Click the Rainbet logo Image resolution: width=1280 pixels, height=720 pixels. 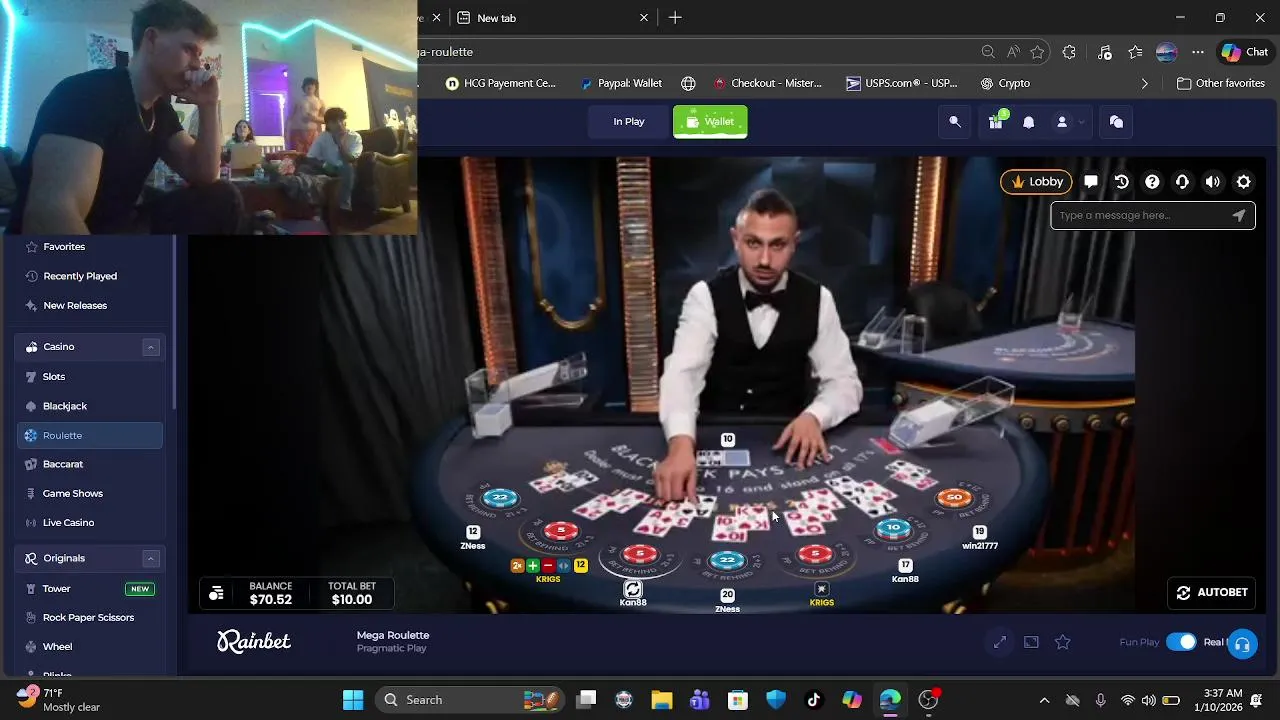click(x=254, y=641)
